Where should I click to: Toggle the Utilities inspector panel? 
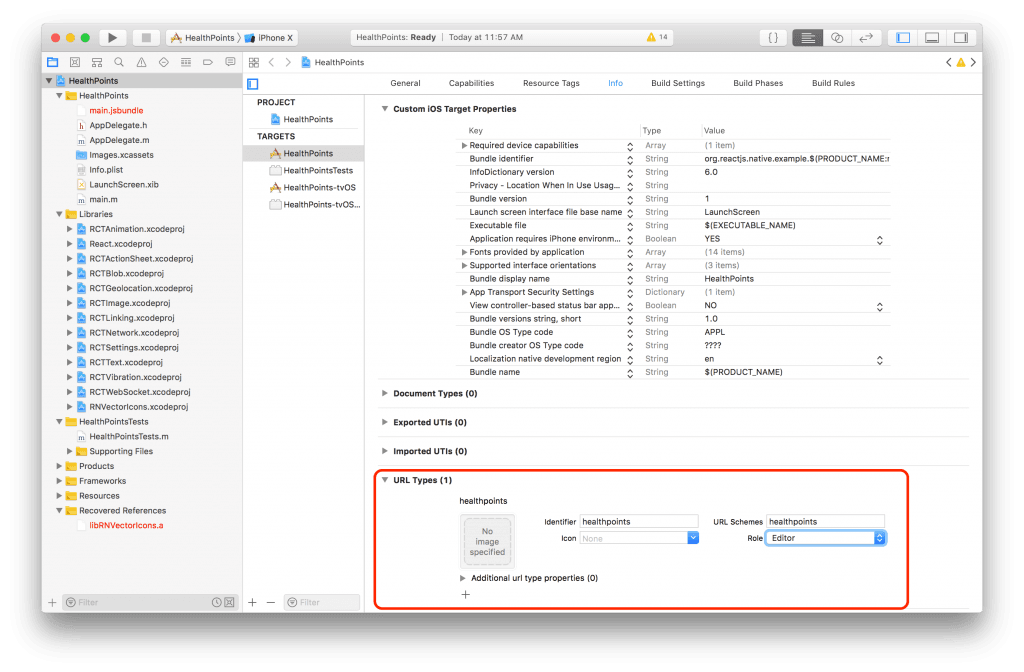pos(961,37)
